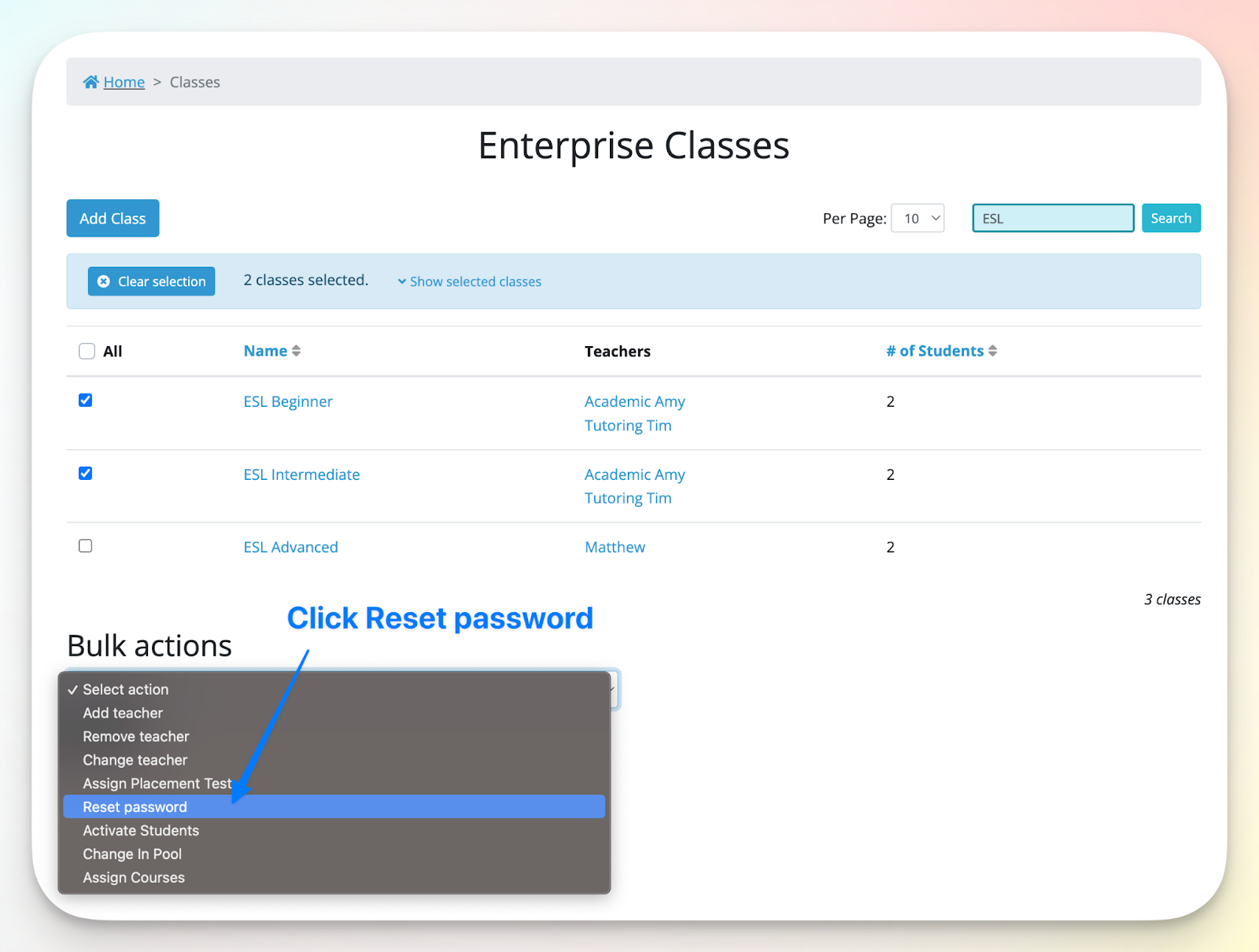Click the Classes breadcrumb text

coord(195,82)
